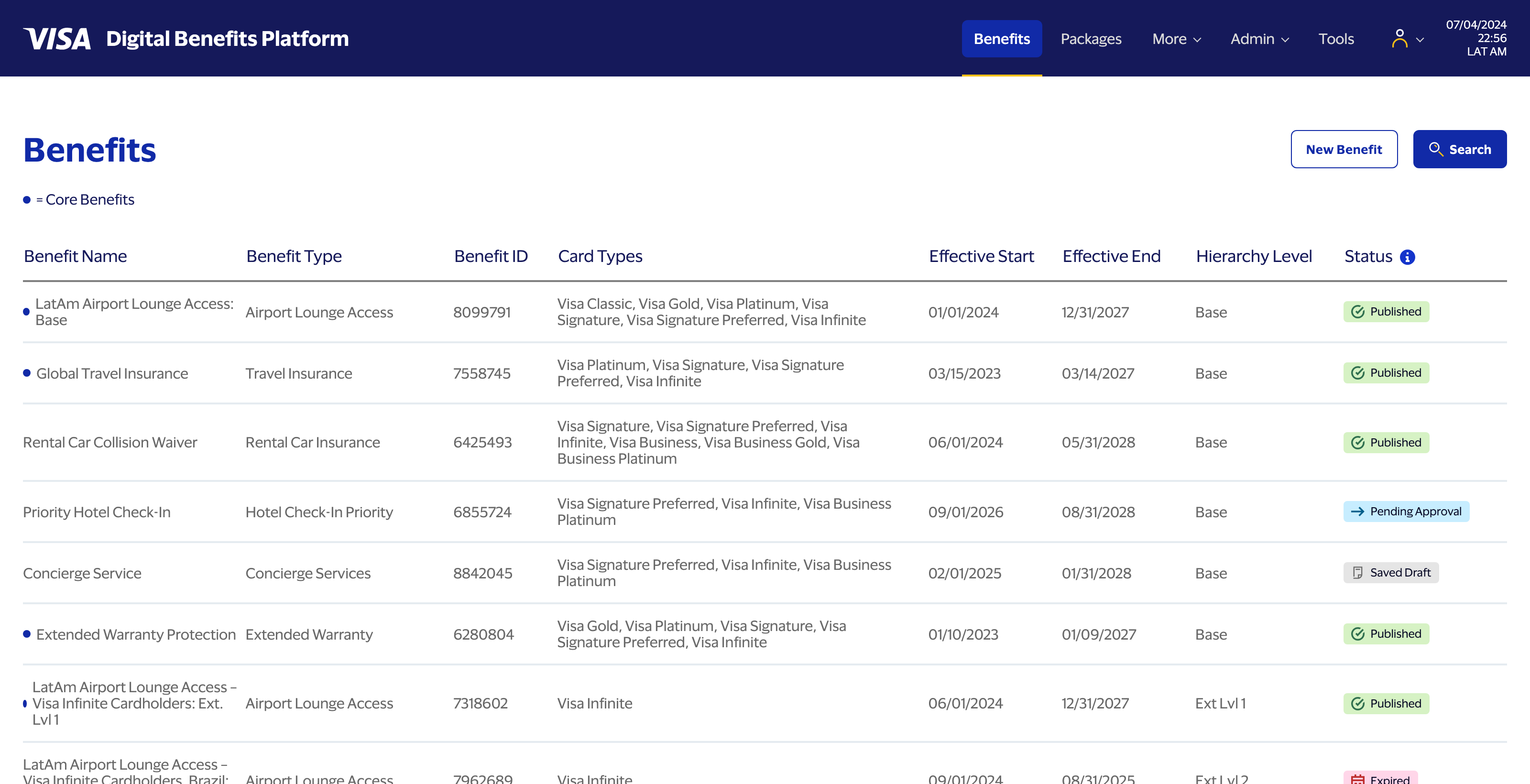Click the Status info icon
1530x784 pixels.
click(1407, 257)
